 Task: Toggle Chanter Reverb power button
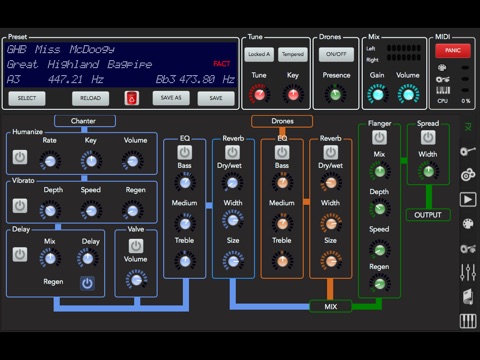(232, 153)
